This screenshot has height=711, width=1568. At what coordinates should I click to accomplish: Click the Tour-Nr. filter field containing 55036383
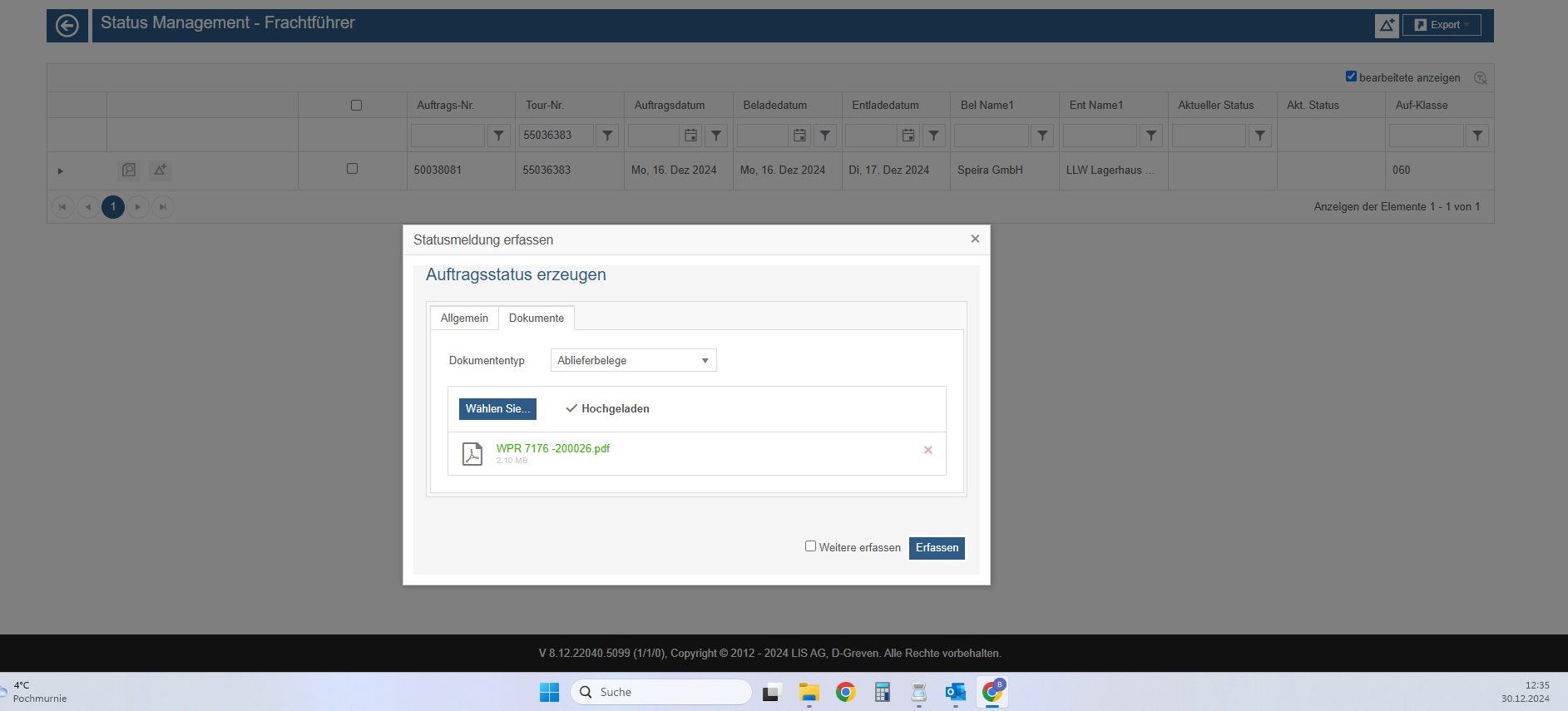coord(556,136)
